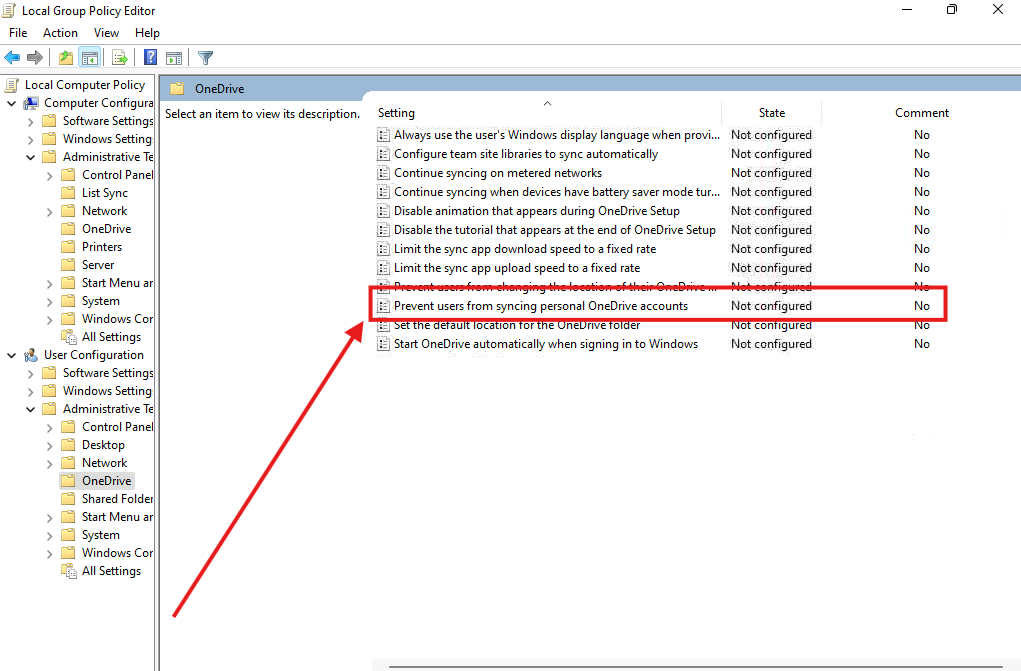
Task: Select Shared Folders in tree
Action: 117,499
